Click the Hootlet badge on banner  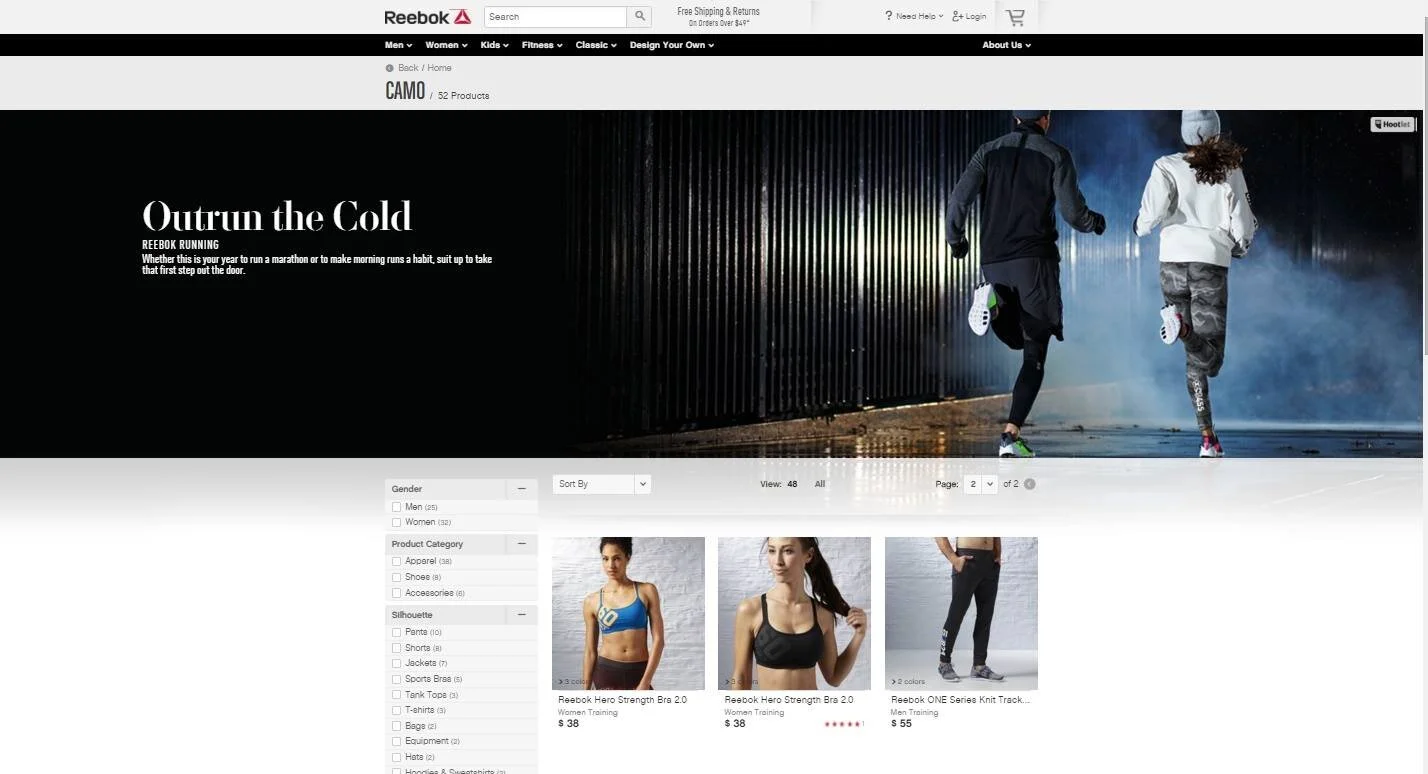[x=1392, y=124]
